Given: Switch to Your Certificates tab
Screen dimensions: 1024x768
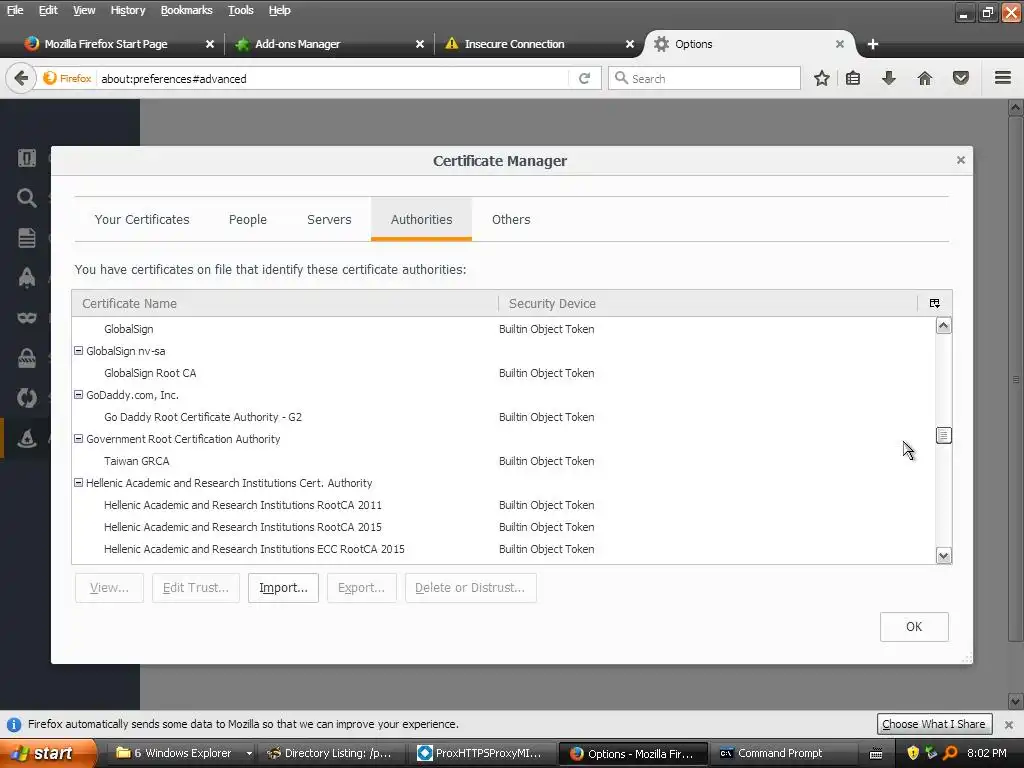Looking at the screenshot, I should [142, 219].
